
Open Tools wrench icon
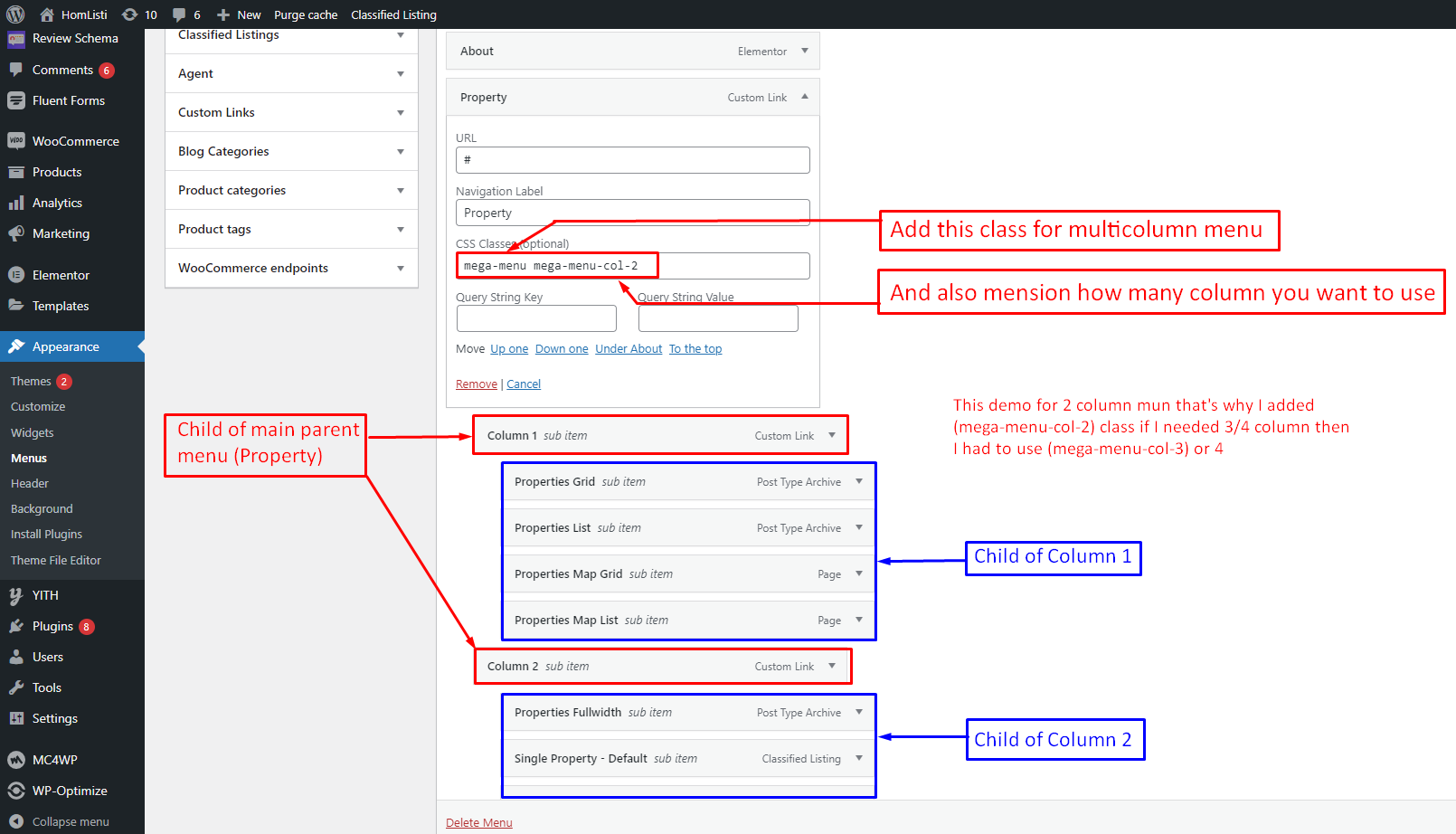[16, 687]
